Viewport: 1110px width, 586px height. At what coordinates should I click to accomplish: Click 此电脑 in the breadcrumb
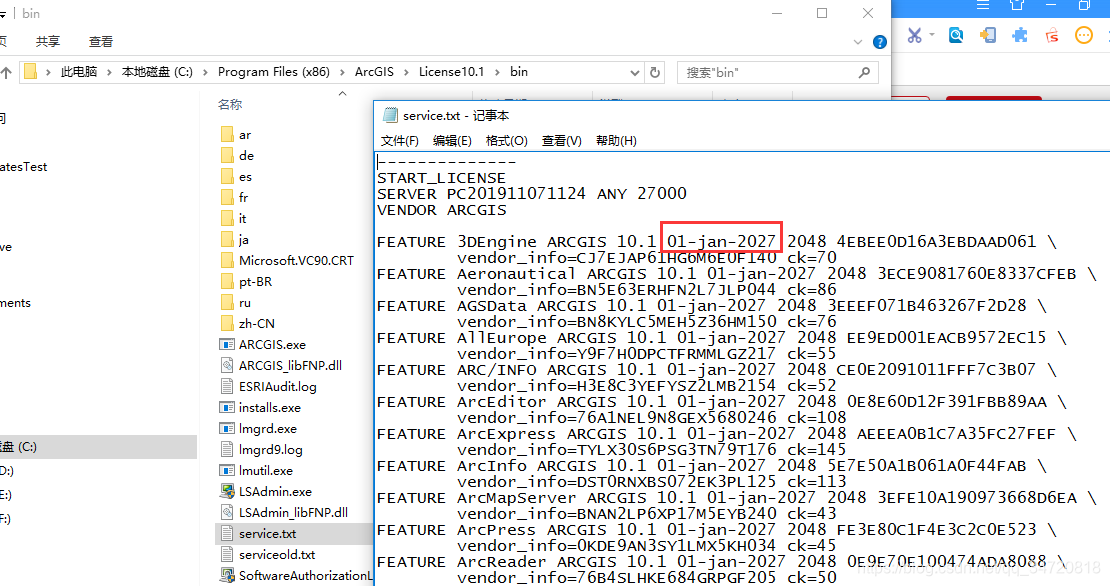(79, 72)
